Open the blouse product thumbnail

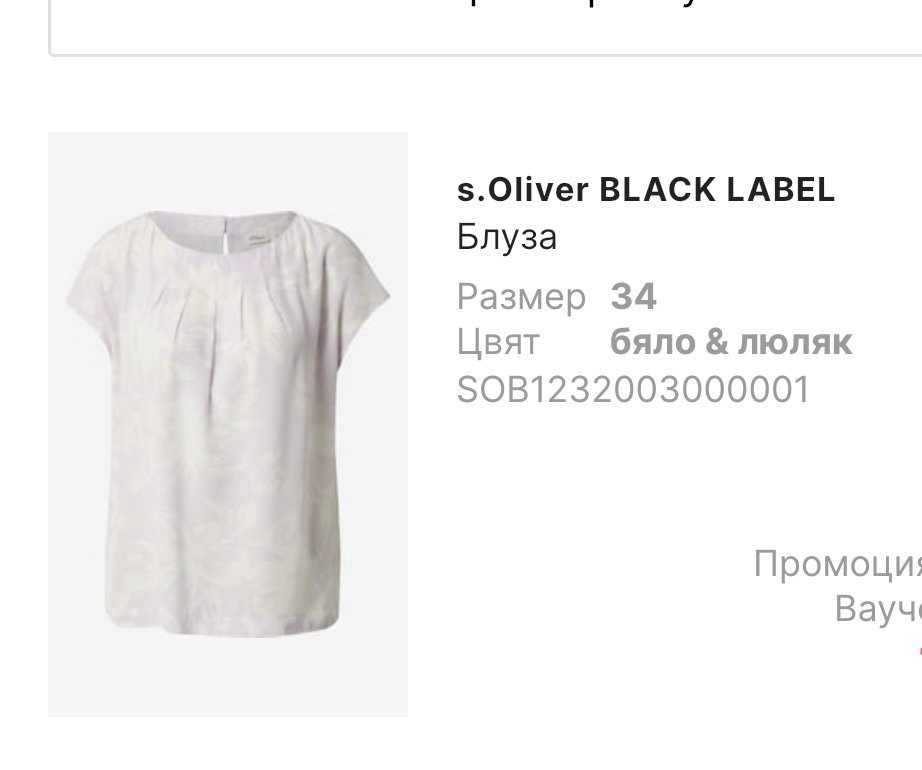point(228,424)
